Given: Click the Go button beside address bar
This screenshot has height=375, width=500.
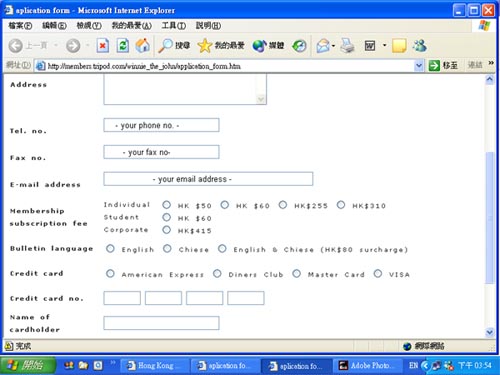Looking at the screenshot, I should click(x=443, y=65).
